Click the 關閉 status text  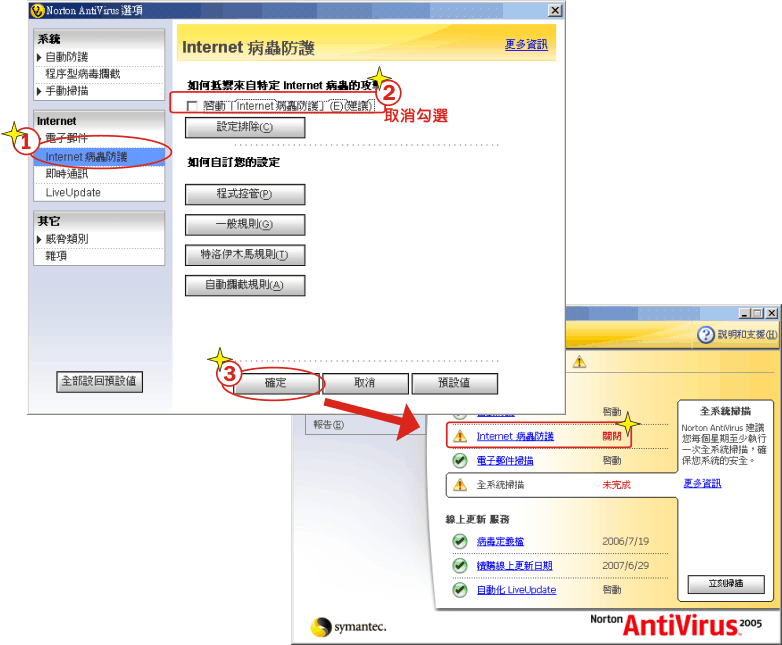pyautogui.click(x=612, y=436)
